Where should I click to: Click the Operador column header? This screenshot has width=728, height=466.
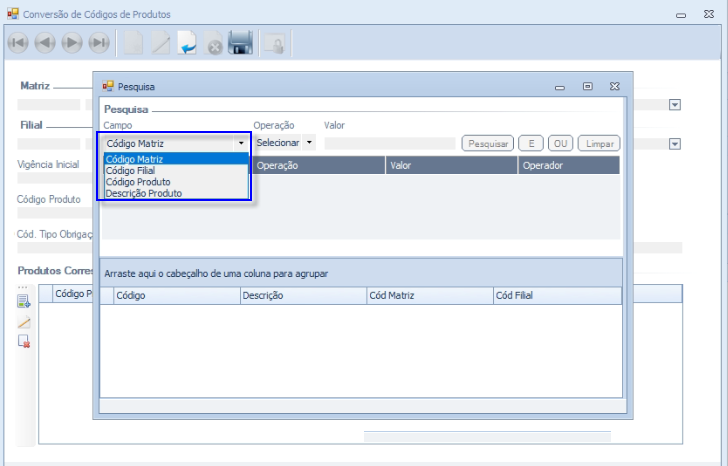tap(569, 165)
